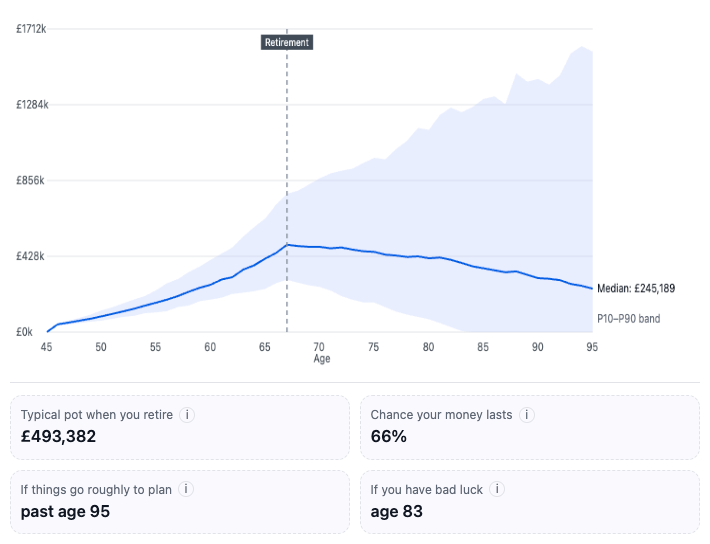710x544 pixels.
Task: Click the Typical pot when you retire card title
Action: [97, 414]
